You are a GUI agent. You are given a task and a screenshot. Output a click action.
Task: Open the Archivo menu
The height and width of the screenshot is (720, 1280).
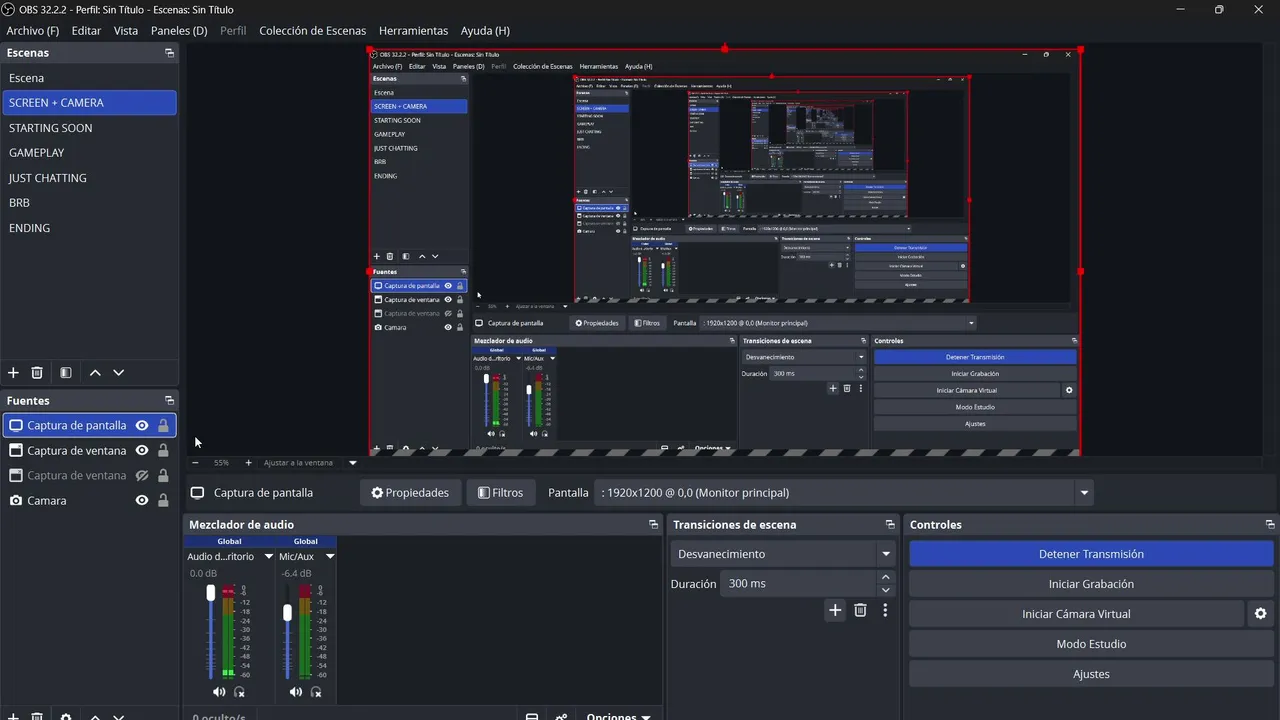[x=33, y=31]
